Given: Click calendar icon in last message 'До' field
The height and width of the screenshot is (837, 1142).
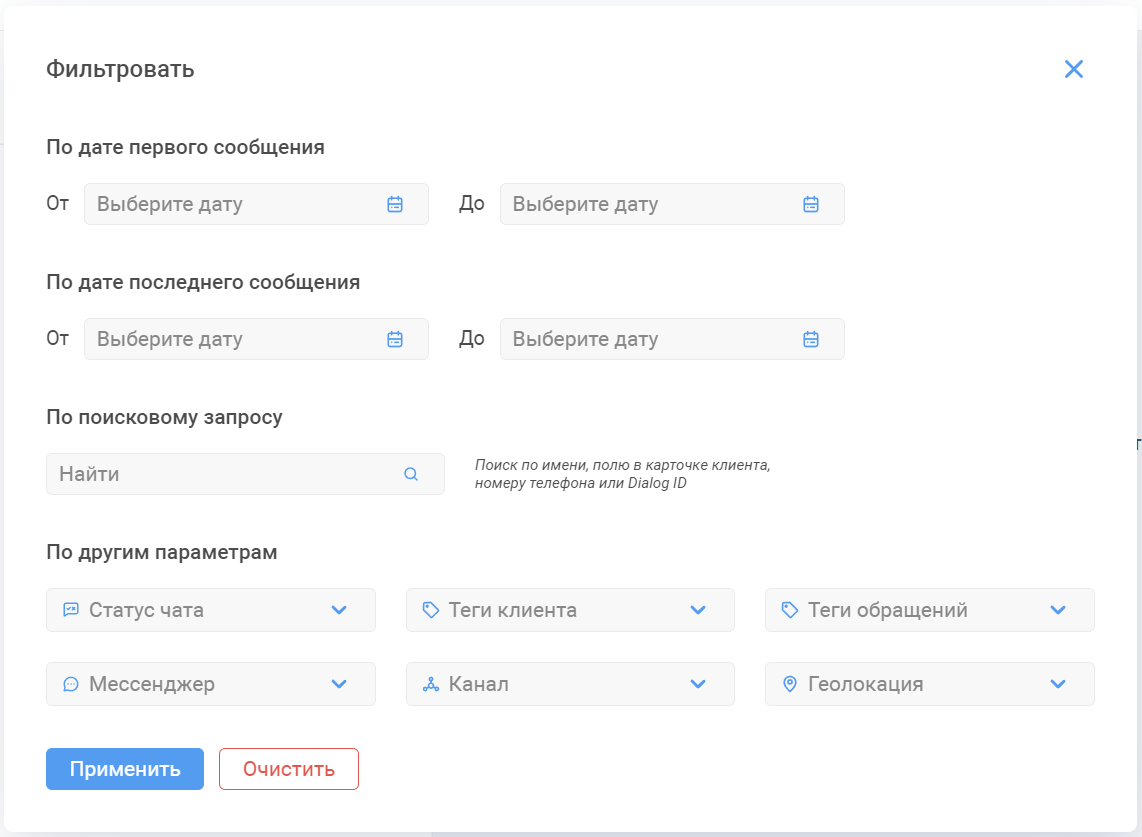Looking at the screenshot, I should (x=811, y=339).
